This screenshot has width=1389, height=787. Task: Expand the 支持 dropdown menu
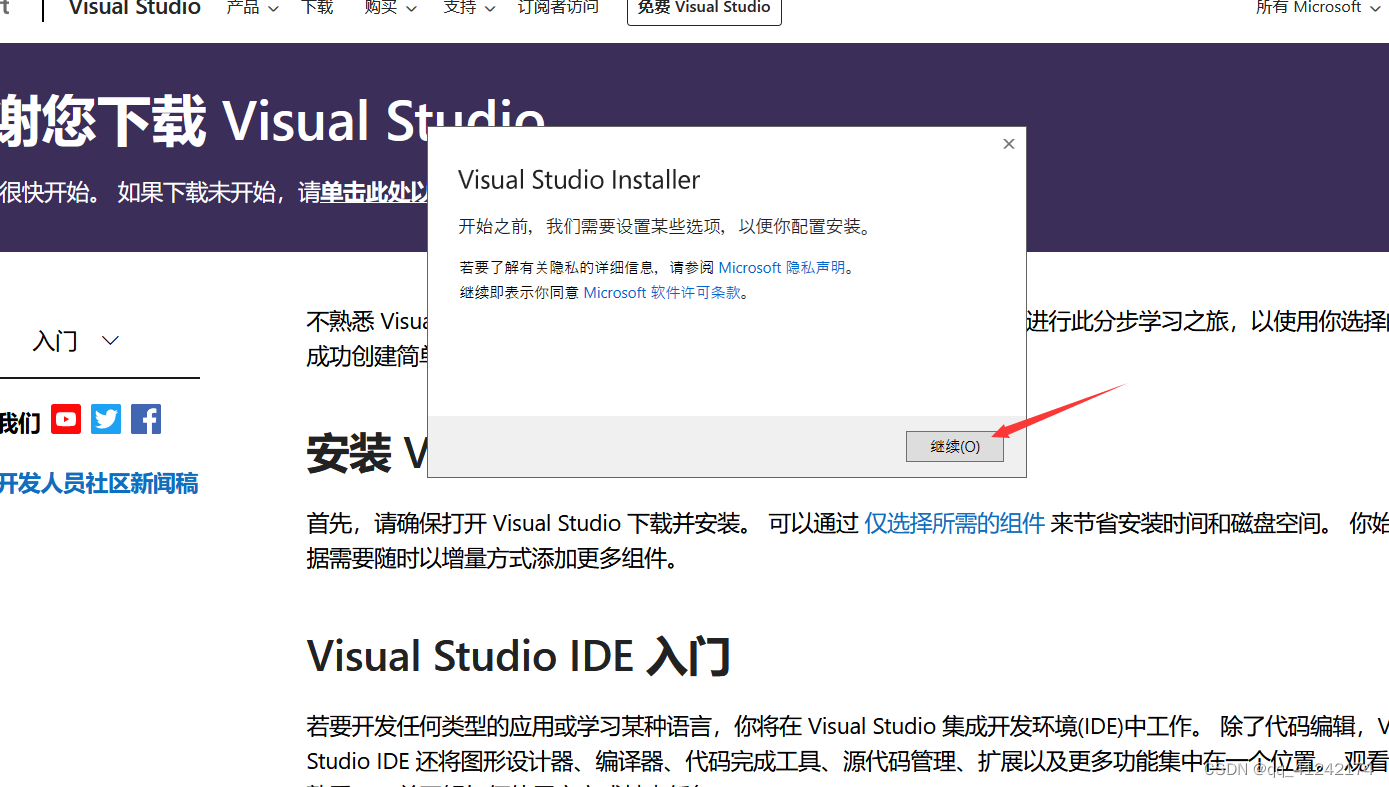point(469,8)
